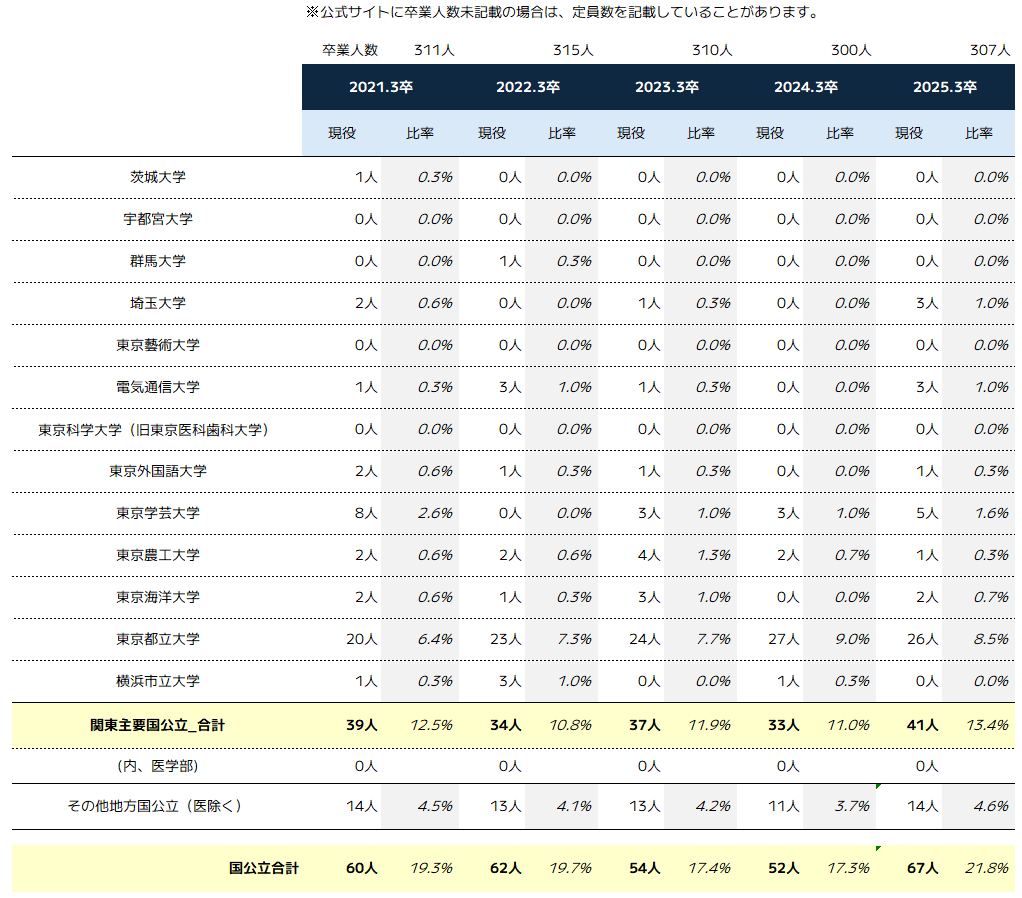
Task: Select the 27人 cell for 東京都立大学
Action: (x=785, y=639)
